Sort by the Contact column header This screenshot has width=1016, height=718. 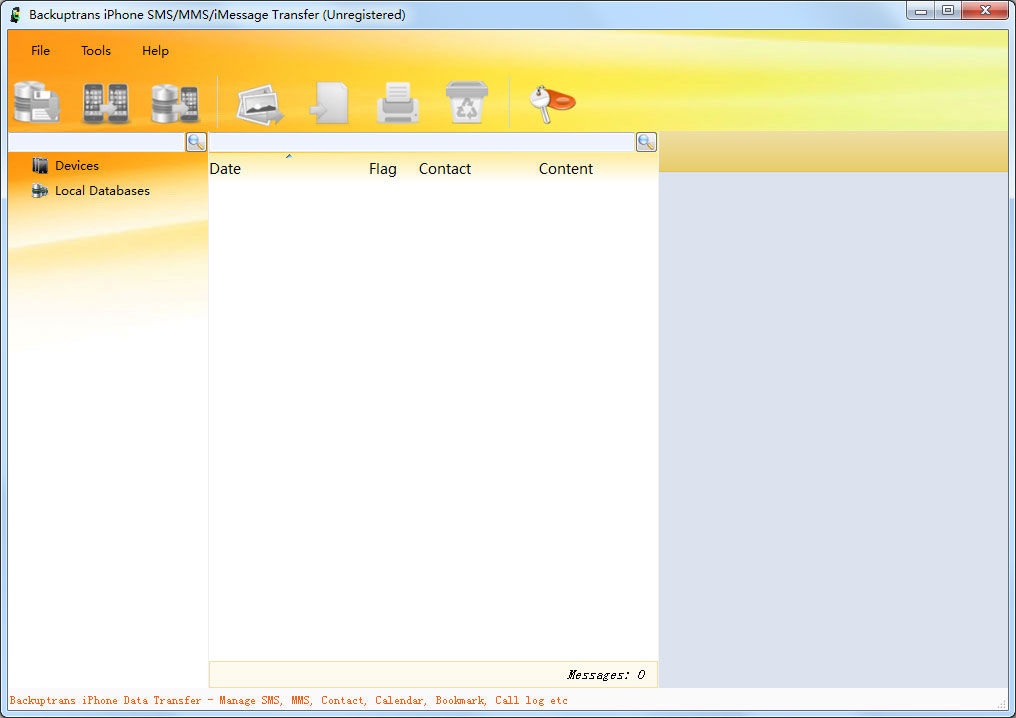coord(445,169)
